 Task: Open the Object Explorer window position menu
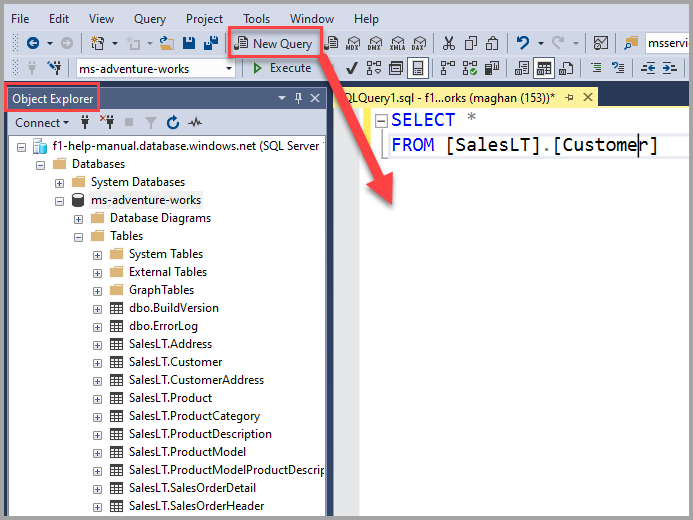[x=282, y=98]
